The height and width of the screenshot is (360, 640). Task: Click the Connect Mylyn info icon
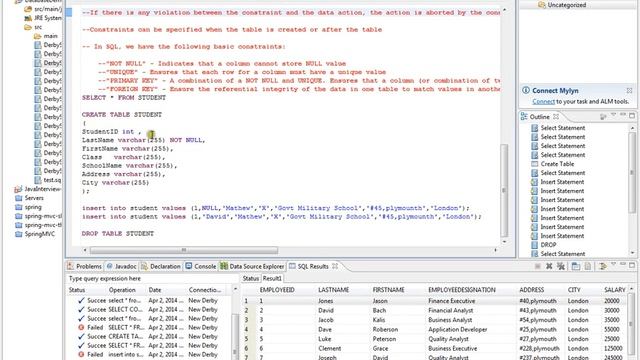click(526, 90)
